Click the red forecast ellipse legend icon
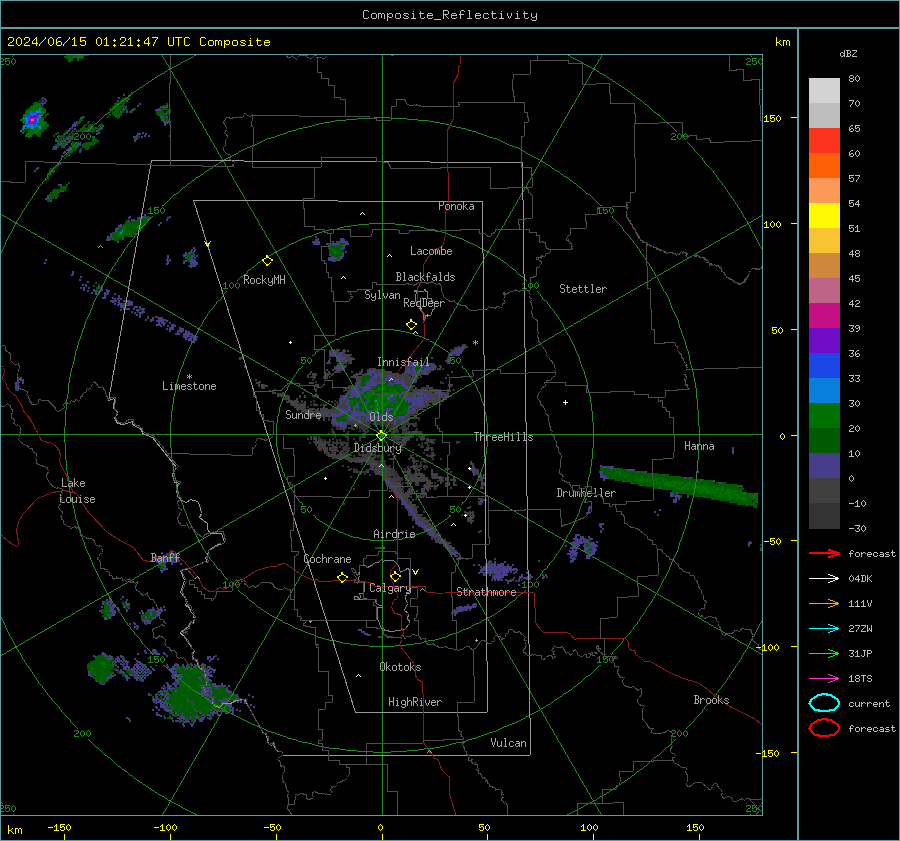The width and height of the screenshot is (900, 841). pyautogui.click(x=824, y=728)
